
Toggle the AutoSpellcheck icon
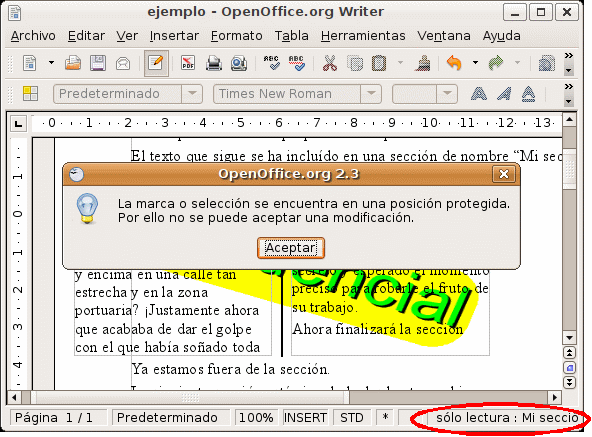click(x=296, y=63)
